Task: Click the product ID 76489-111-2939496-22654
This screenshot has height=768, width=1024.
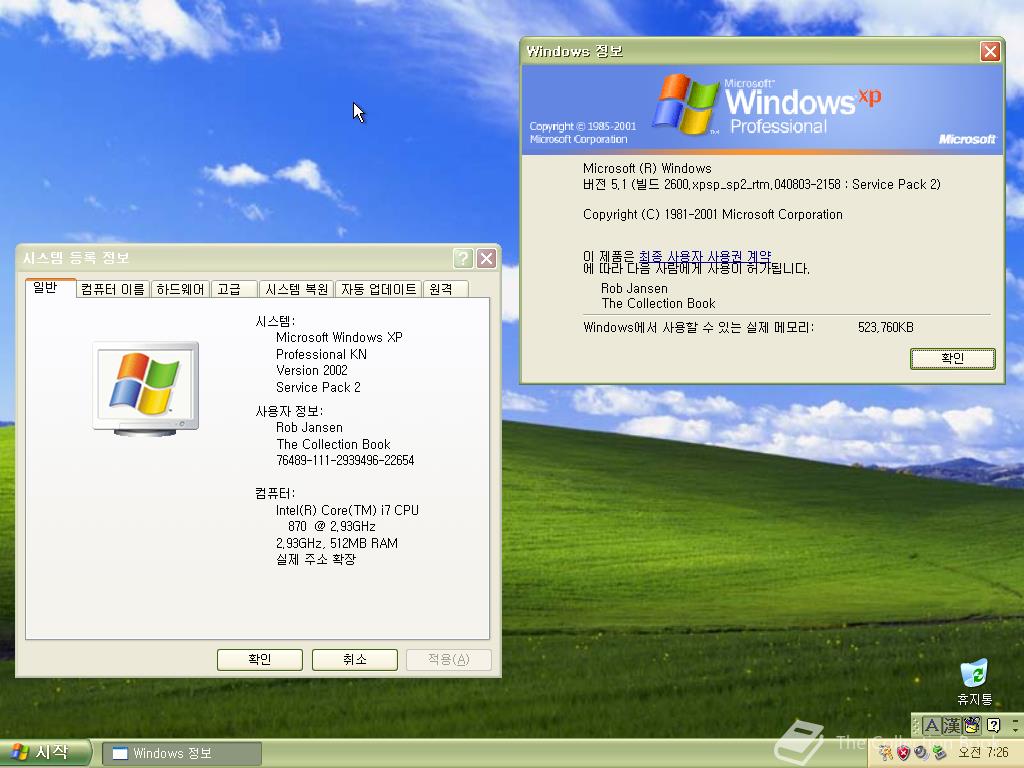Action: tap(345, 460)
